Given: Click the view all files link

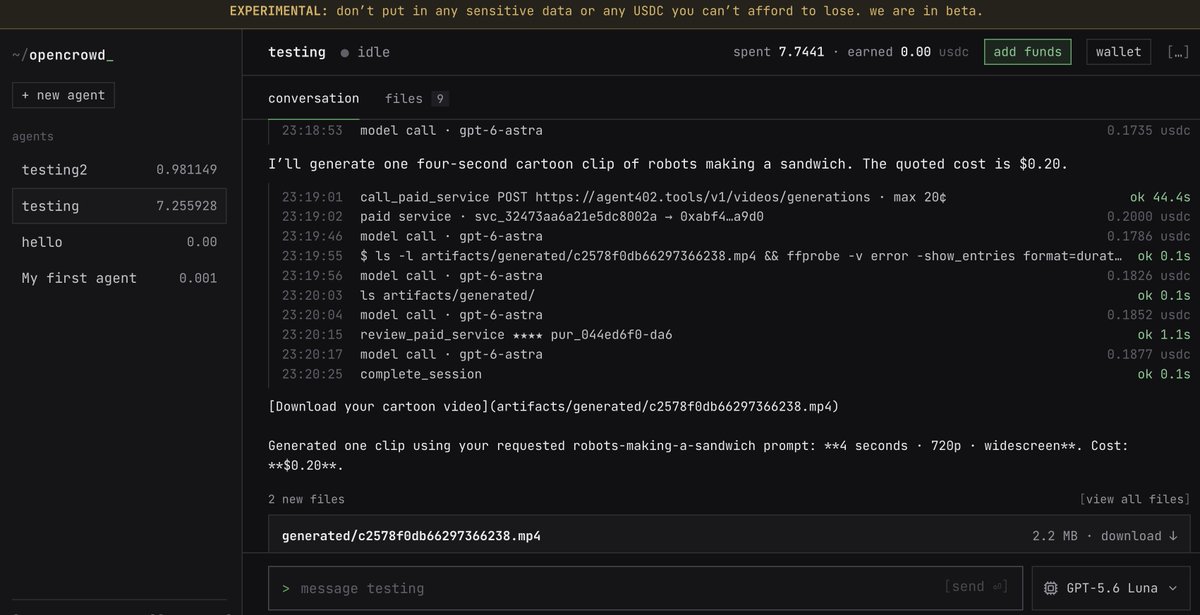Looking at the screenshot, I should coord(1134,499).
